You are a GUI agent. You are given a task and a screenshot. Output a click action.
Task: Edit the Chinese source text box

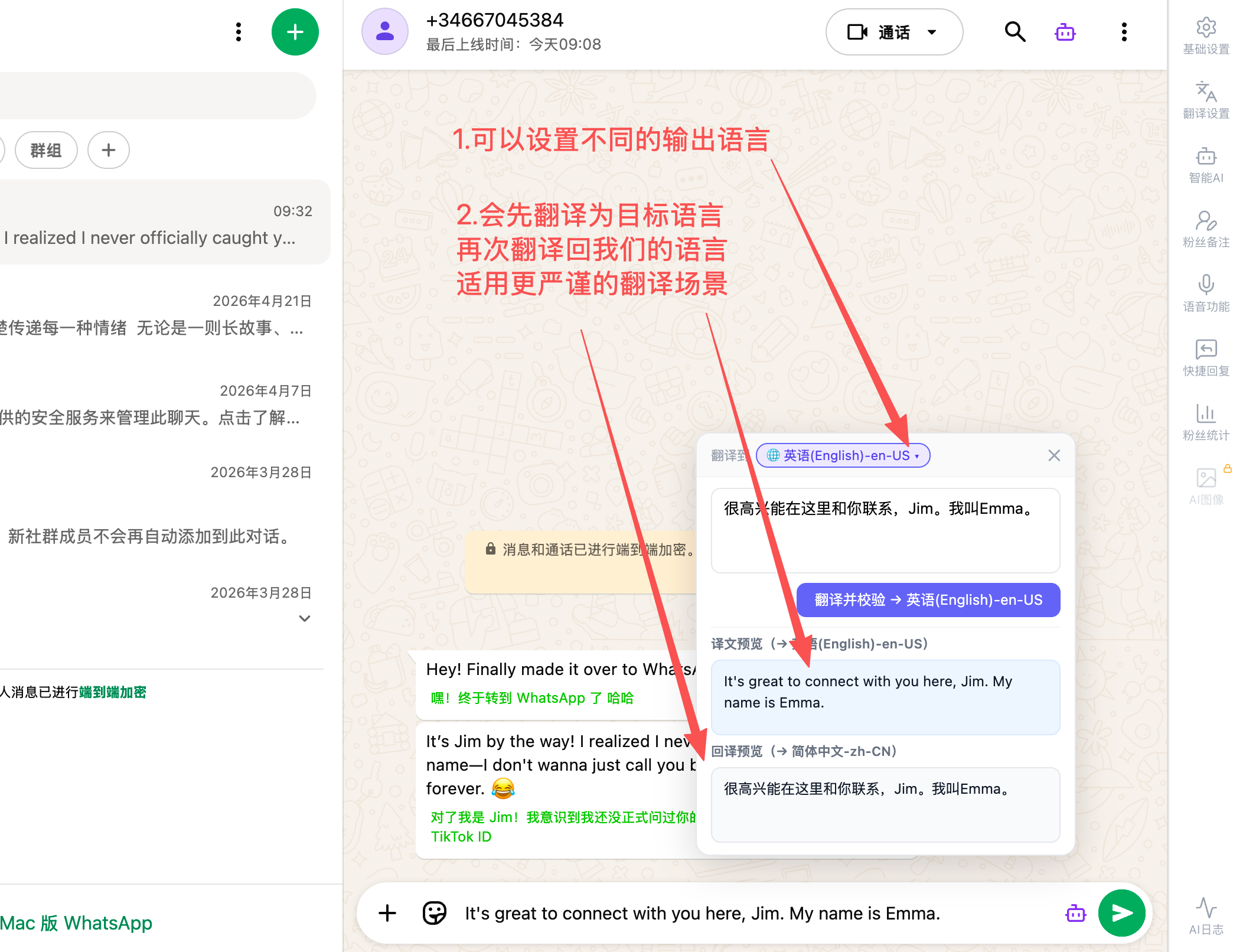click(886, 530)
